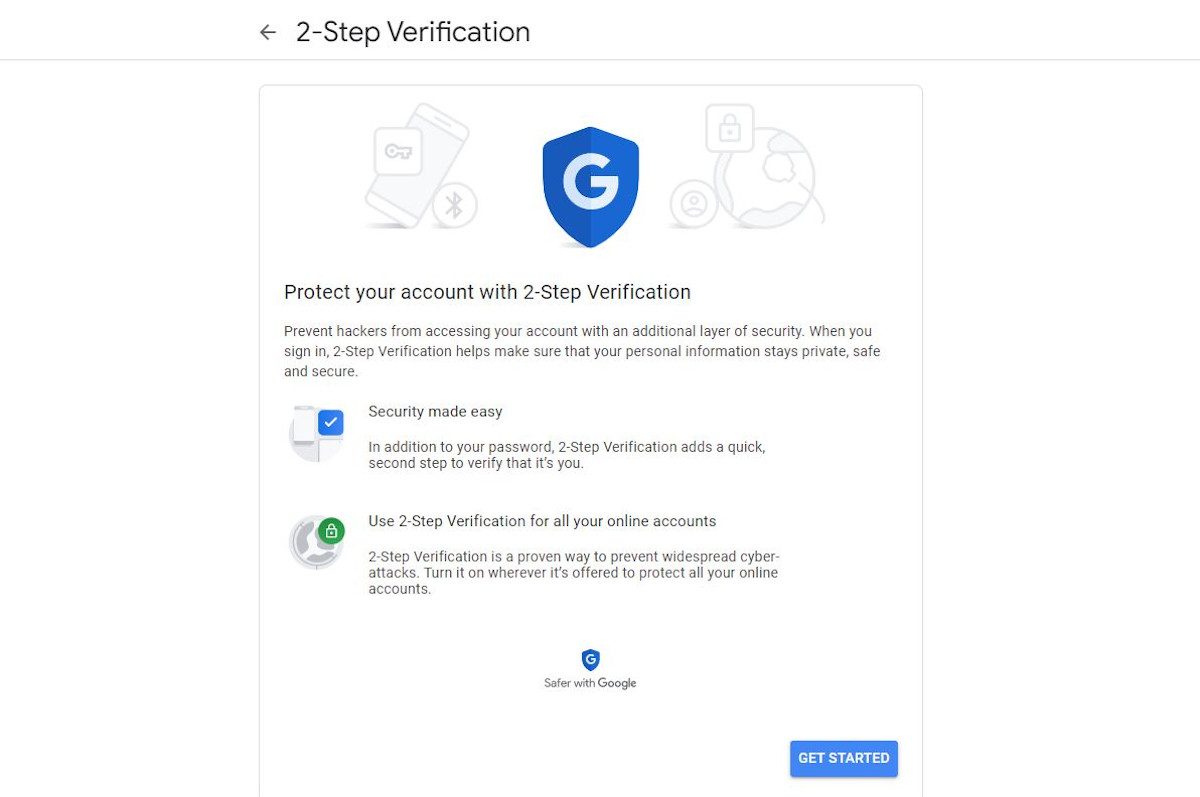Click the Protect your account with 2-Step Verification heading
This screenshot has width=1200, height=797.
(487, 292)
